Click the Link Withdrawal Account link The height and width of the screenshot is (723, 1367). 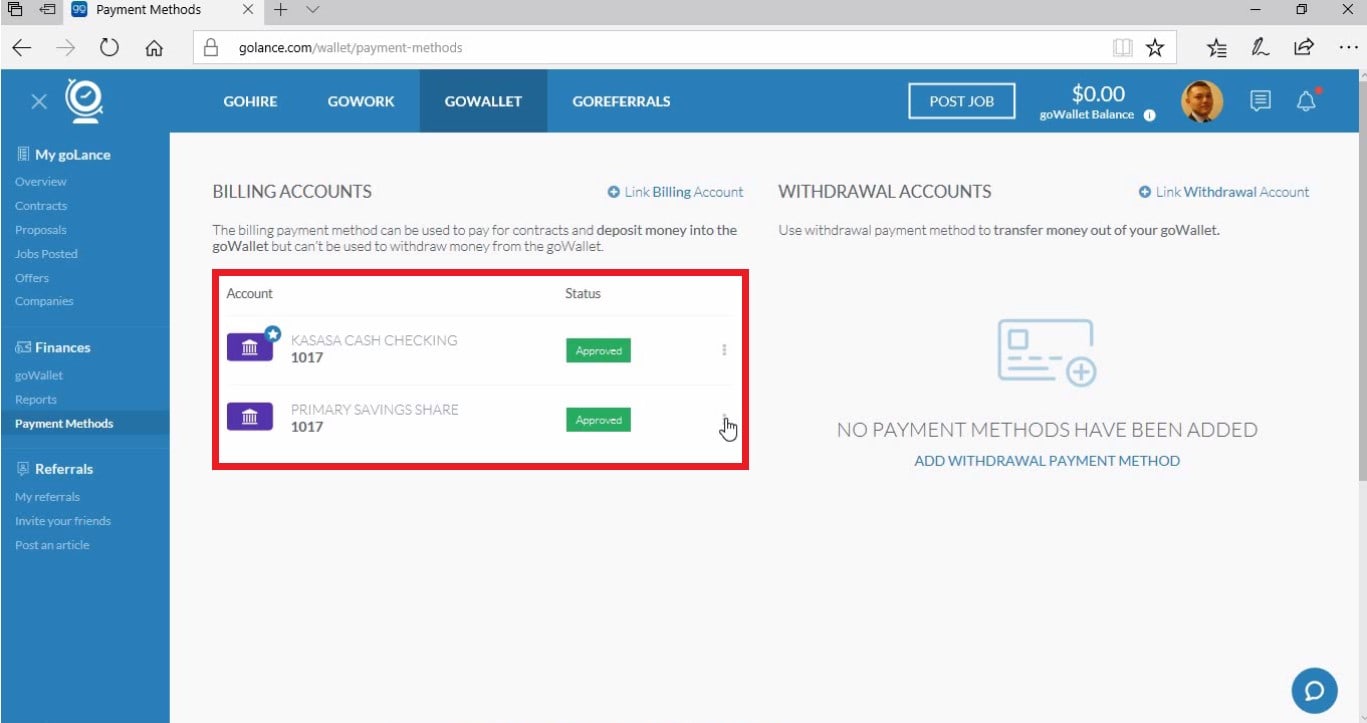[1224, 192]
